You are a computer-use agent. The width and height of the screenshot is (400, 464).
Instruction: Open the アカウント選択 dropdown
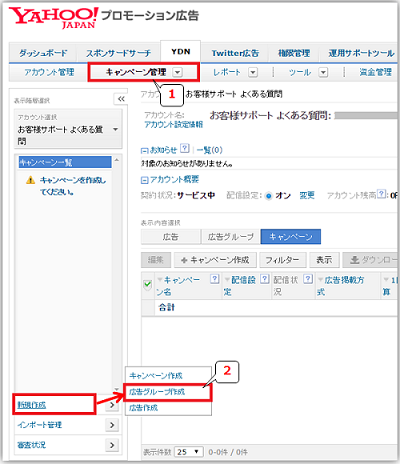68,129
